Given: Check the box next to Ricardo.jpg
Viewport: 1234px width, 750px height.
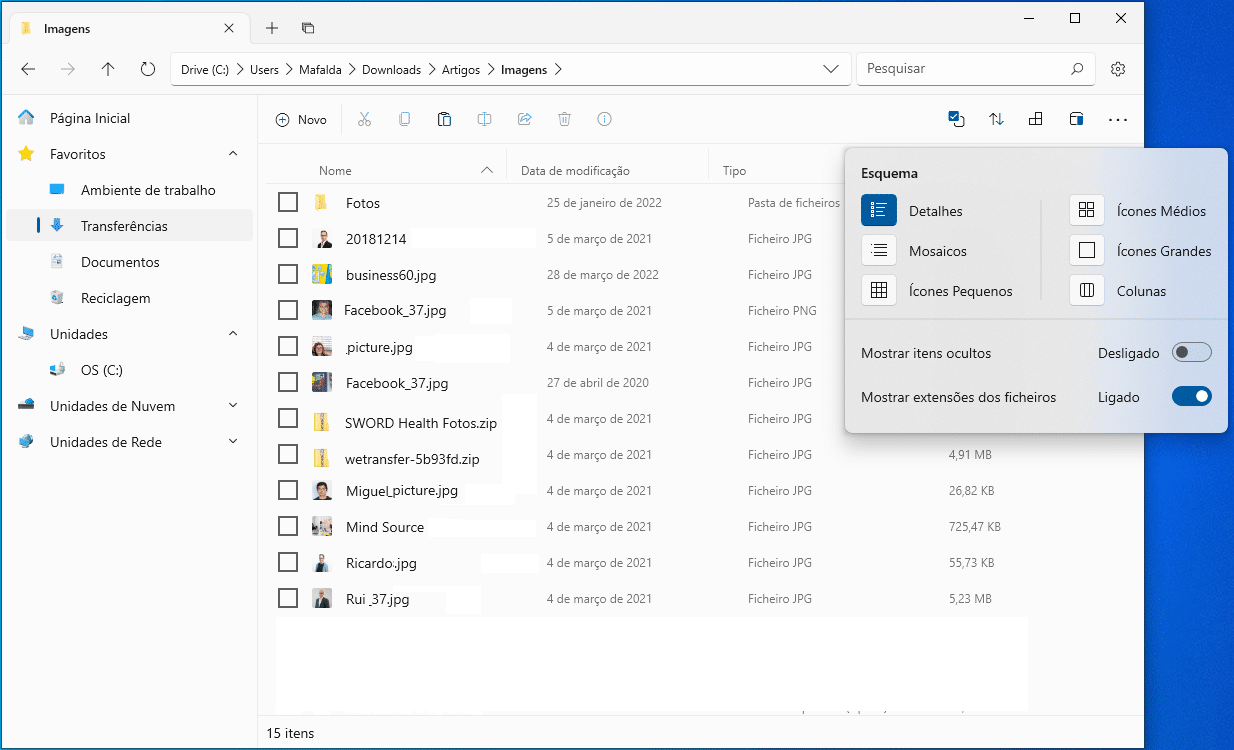Looking at the screenshot, I should 288,563.
